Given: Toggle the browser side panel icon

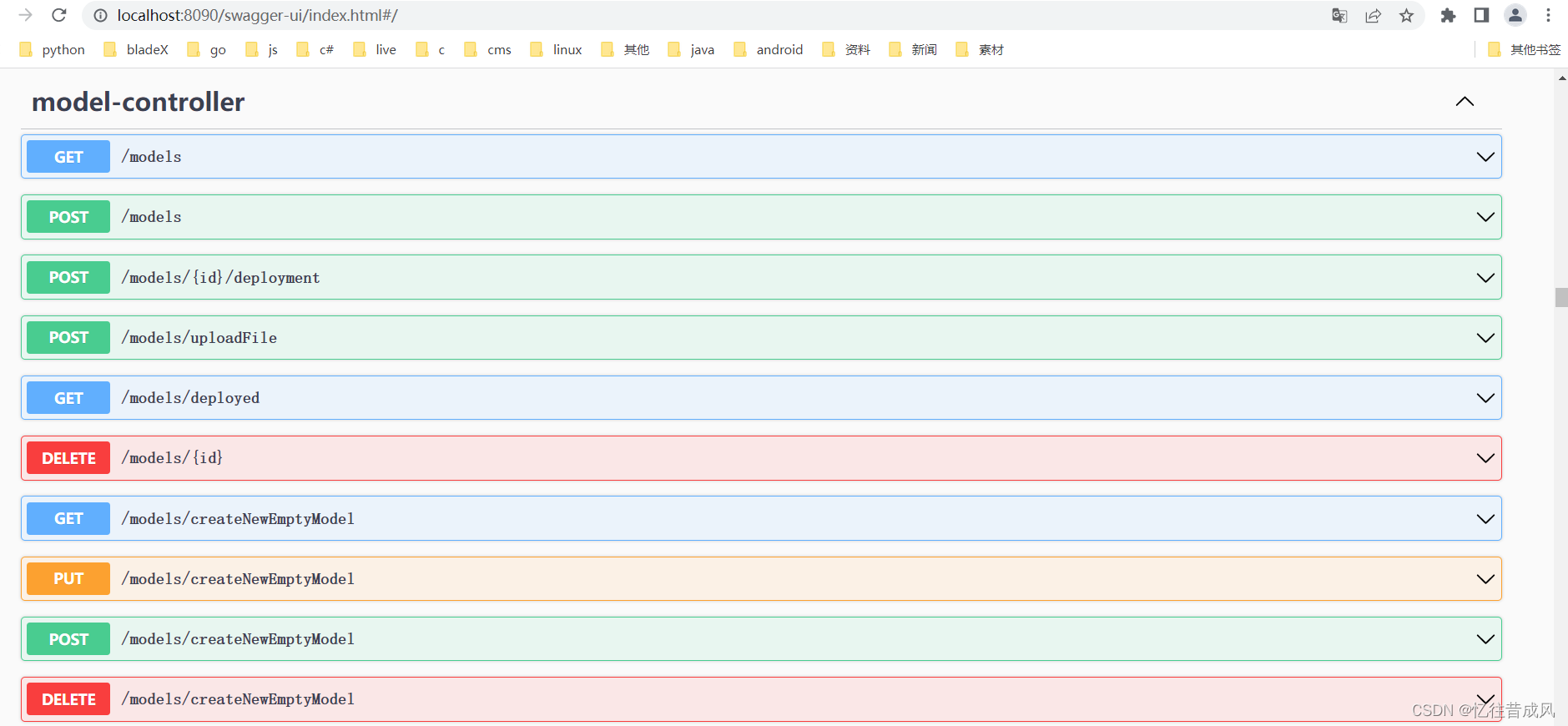Looking at the screenshot, I should (x=1481, y=15).
